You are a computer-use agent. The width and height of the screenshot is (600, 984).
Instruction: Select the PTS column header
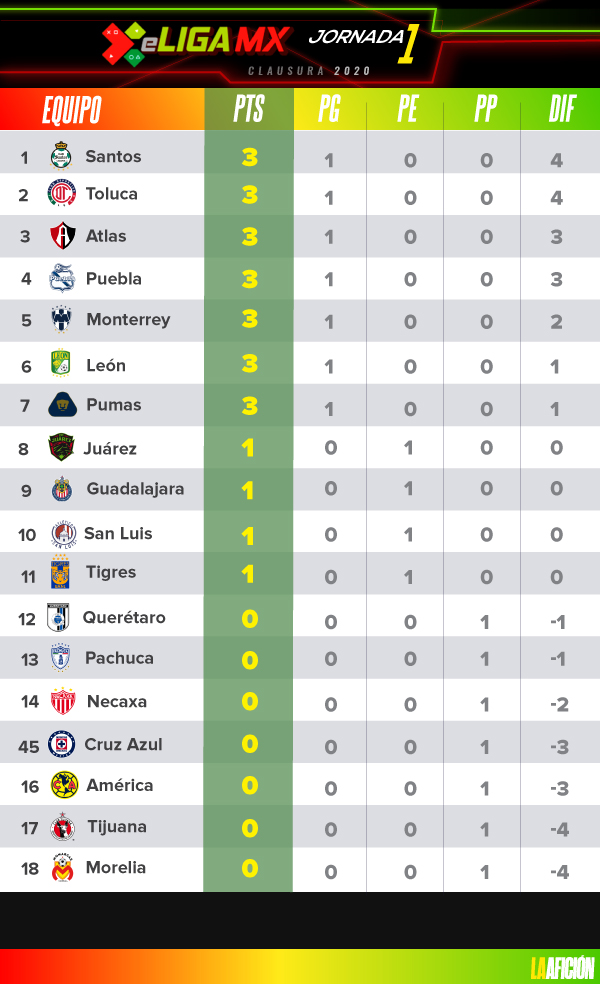click(249, 109)
